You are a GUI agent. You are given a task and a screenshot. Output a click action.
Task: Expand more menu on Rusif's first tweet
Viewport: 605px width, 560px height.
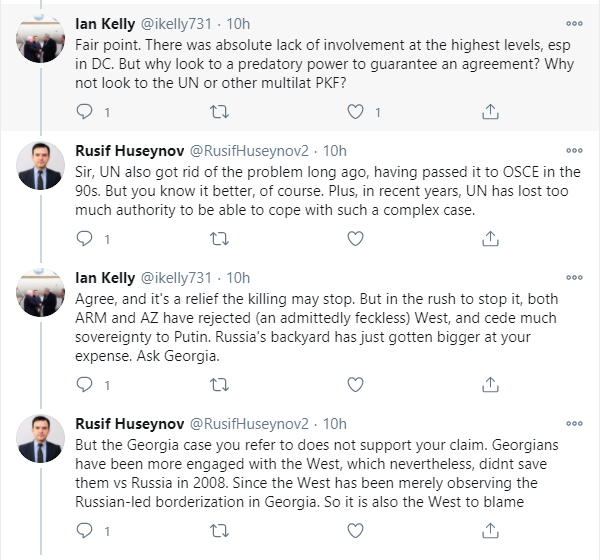(574, 152)
